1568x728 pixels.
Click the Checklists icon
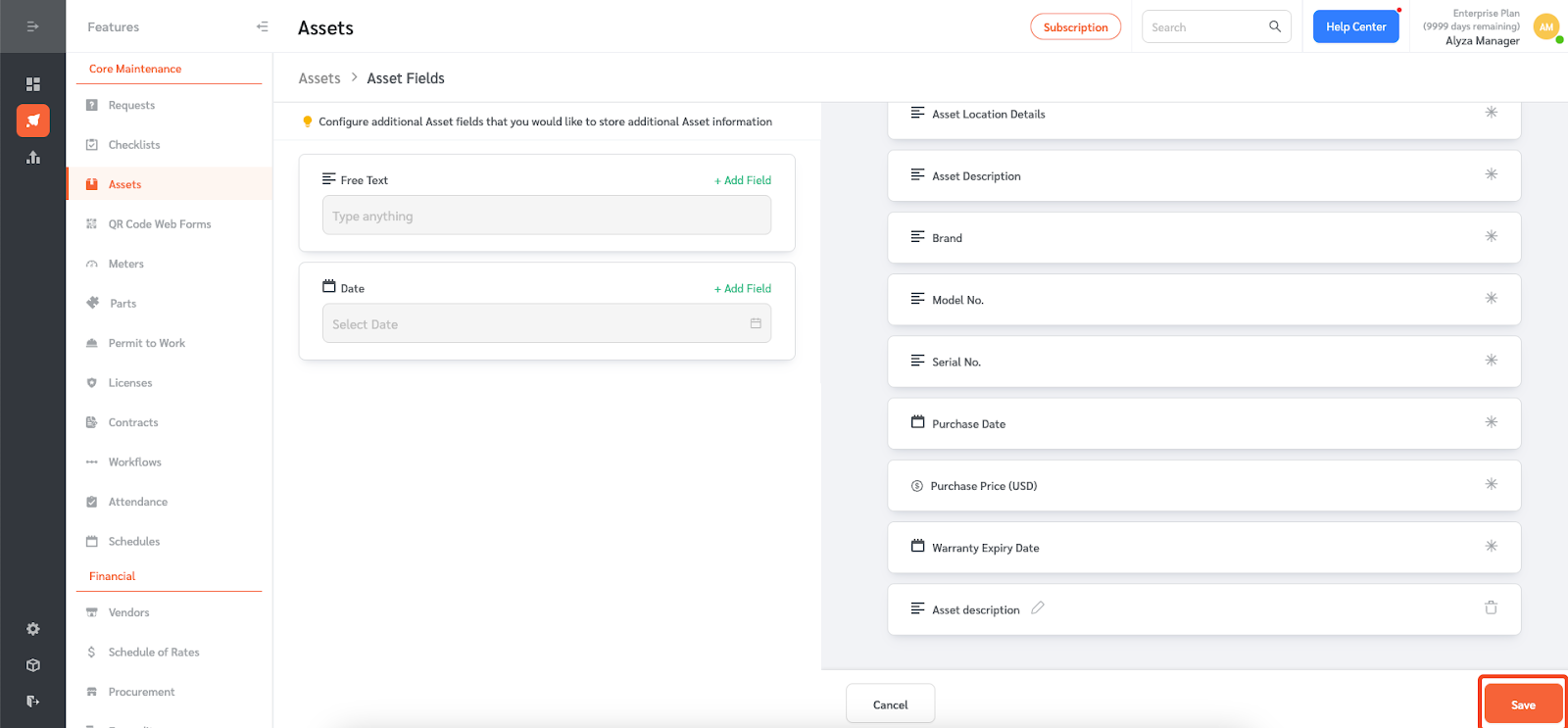pyautogui.click(x=91, y=145)
